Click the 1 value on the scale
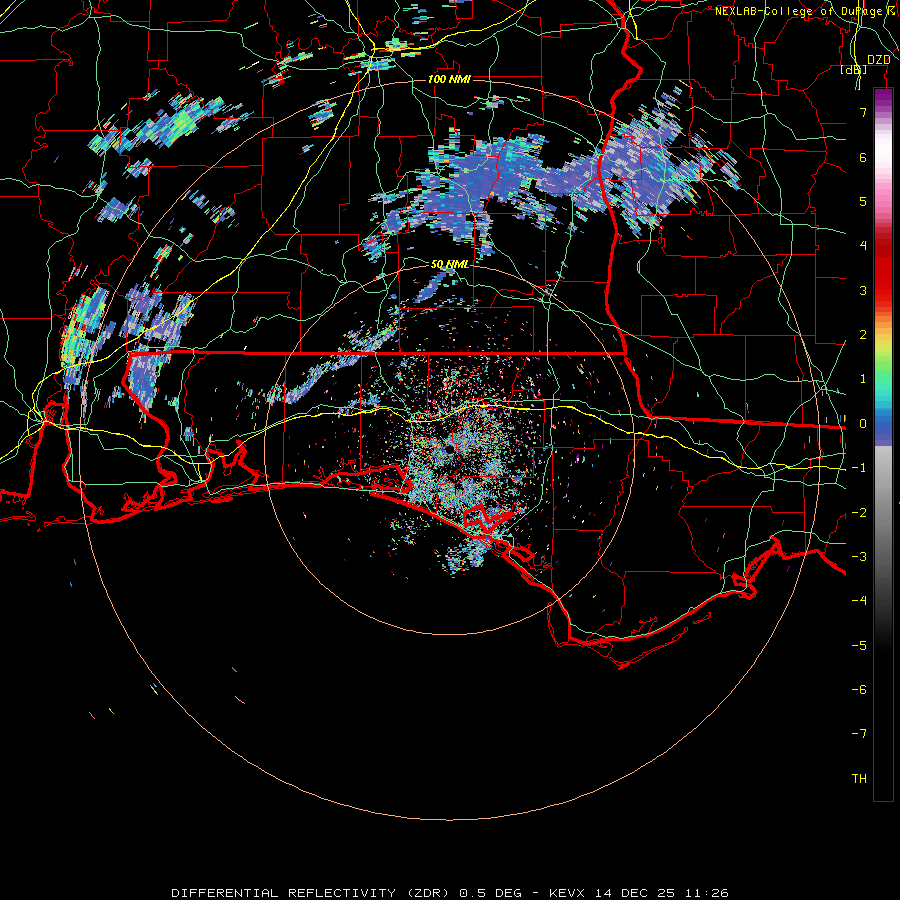Viewport: 900px width, 900px height. coord(863,379)
